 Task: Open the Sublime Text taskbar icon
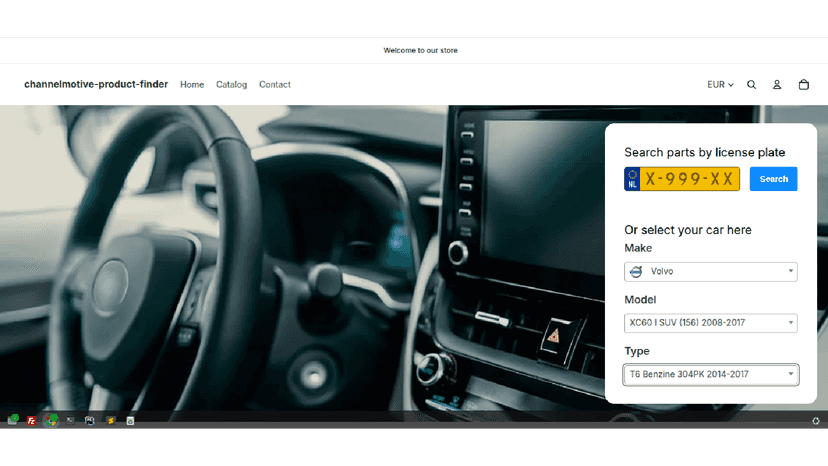(110, 421)
